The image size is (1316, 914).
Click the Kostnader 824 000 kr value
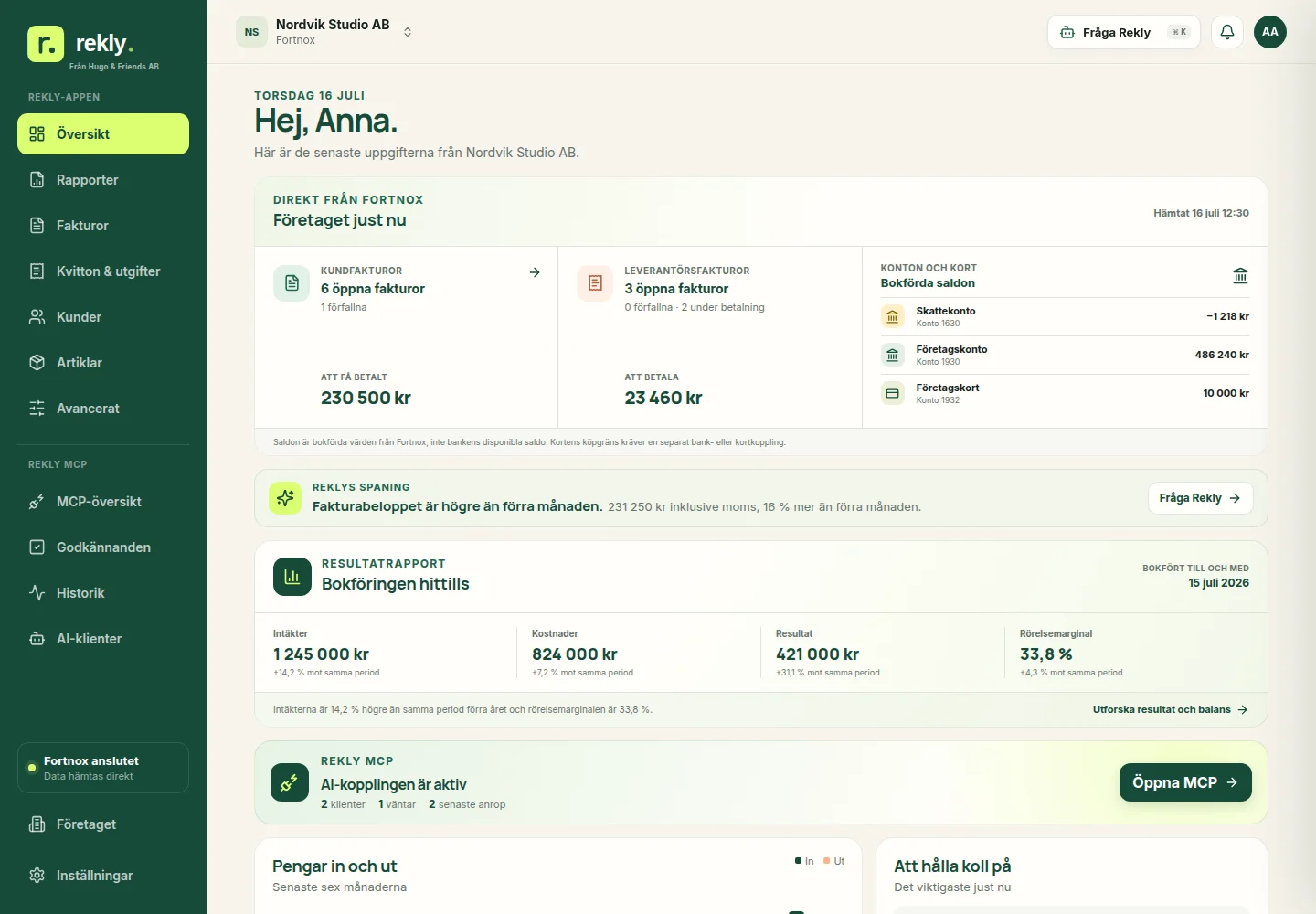coord(575,654)
